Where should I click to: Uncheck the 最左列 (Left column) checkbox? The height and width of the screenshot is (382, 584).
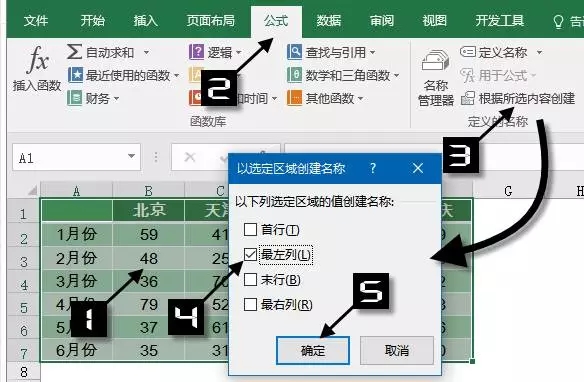tap(250, 255)
